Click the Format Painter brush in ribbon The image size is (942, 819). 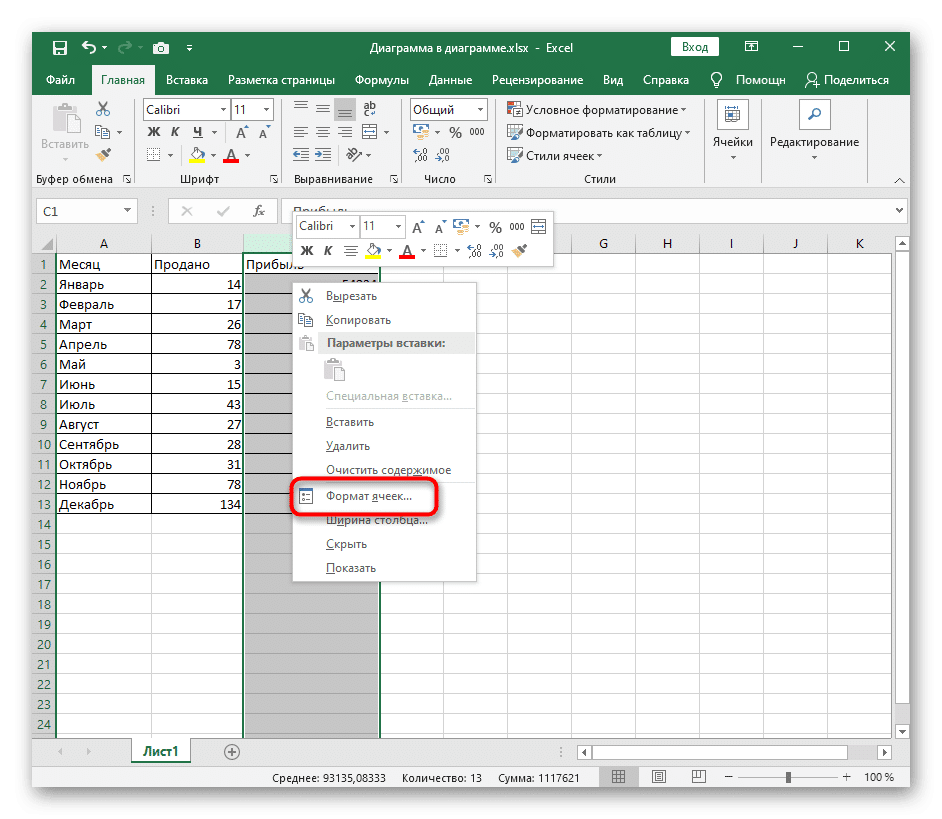103,154
